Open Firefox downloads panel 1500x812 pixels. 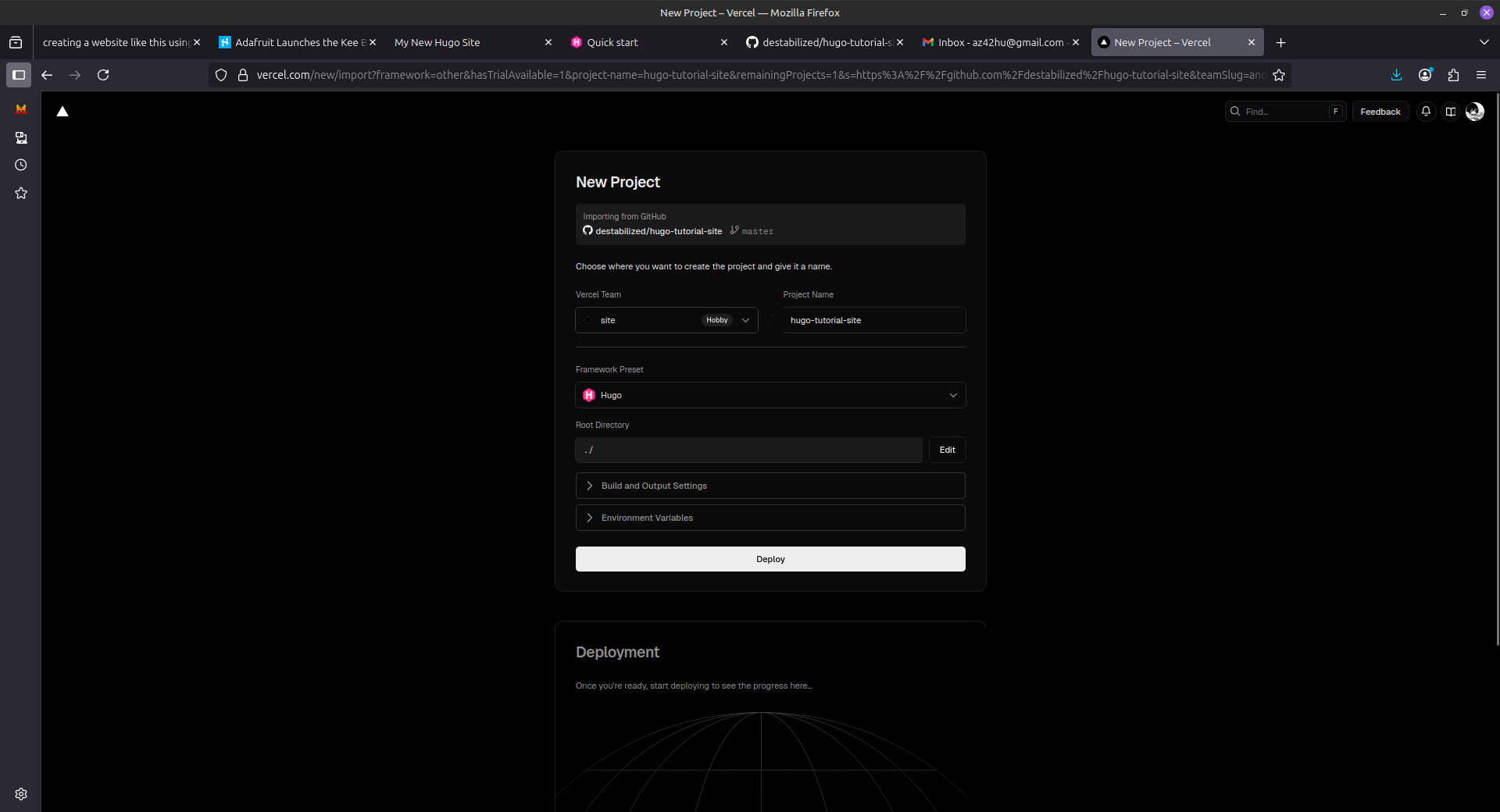coord(1396,75)
